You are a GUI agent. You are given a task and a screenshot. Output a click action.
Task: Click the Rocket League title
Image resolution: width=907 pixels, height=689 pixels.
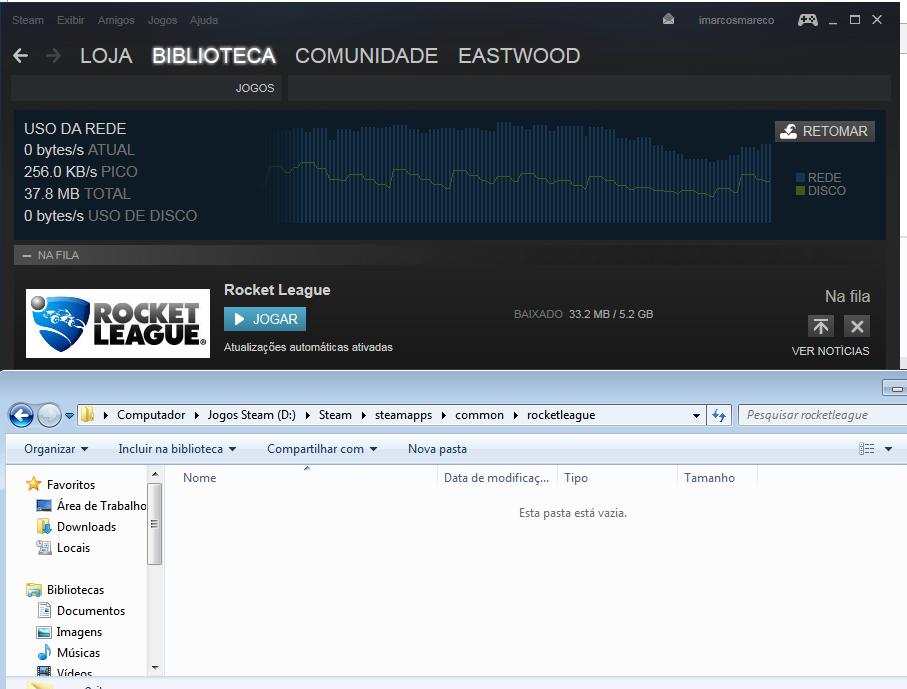coord(277,290)
